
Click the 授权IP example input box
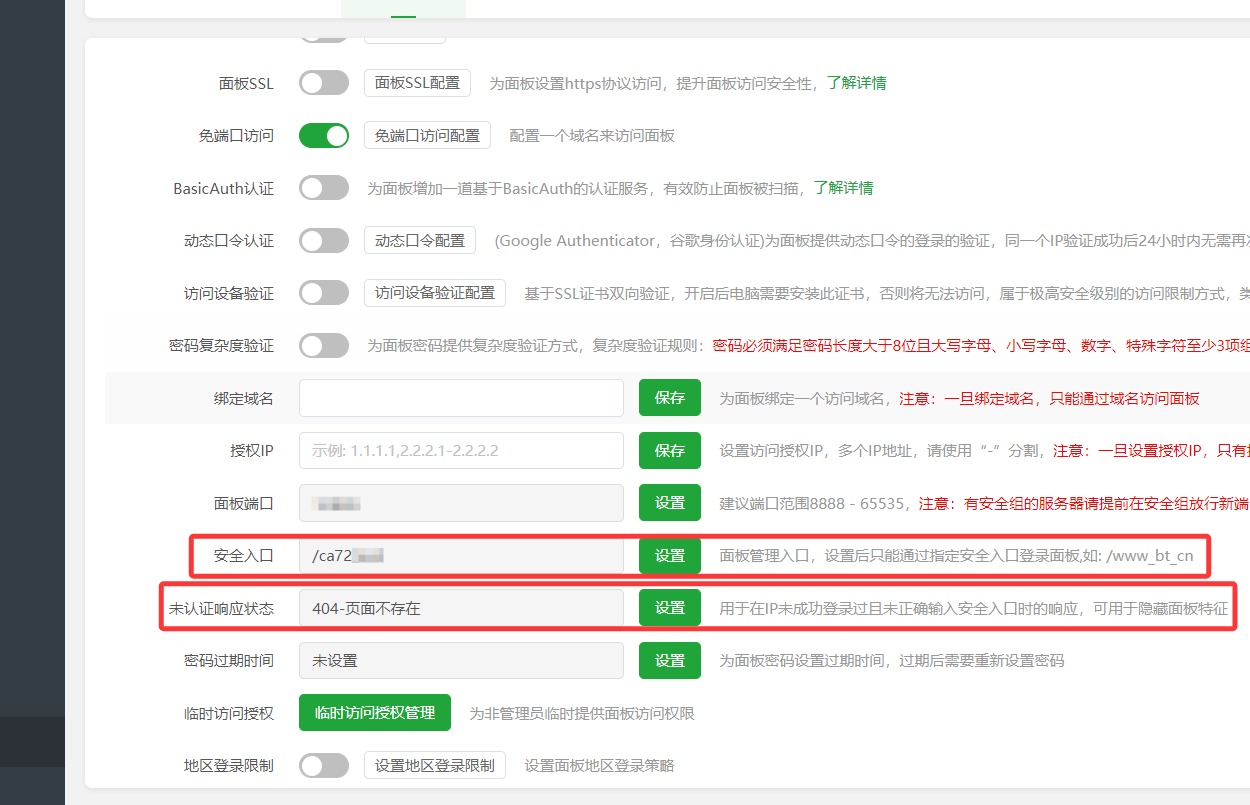tap(460, 450)
